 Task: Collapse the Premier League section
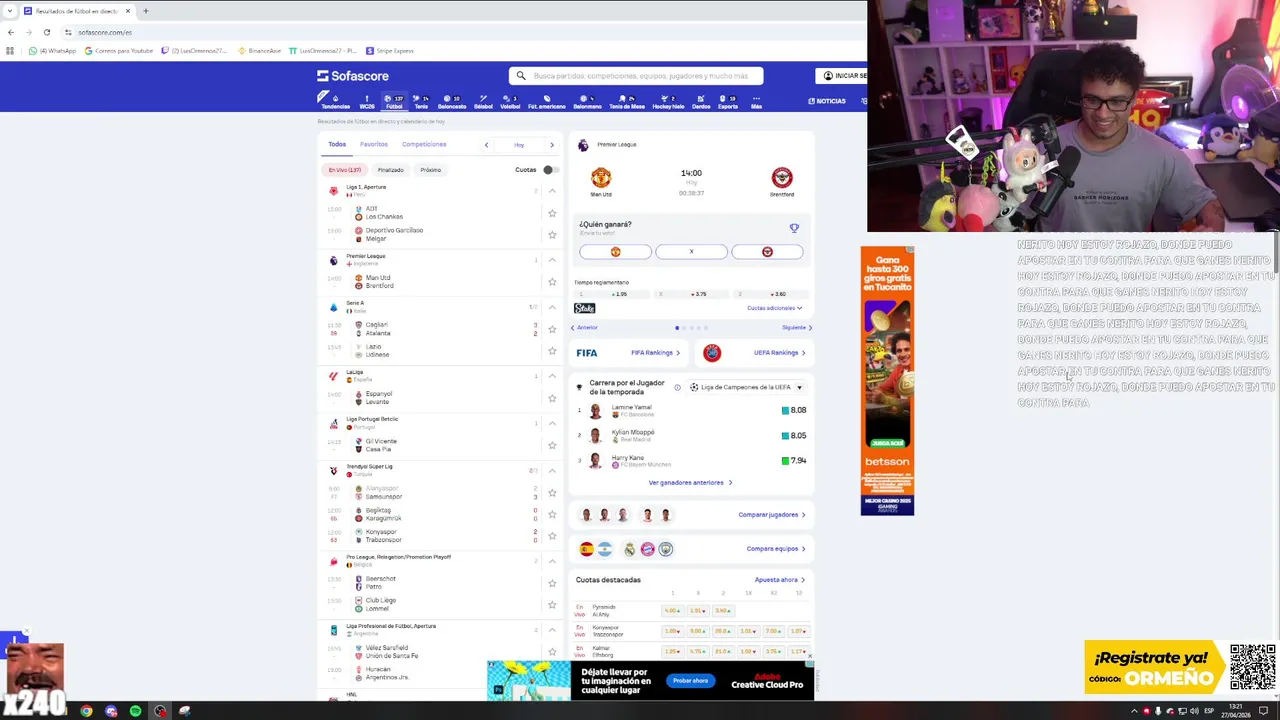552,260
